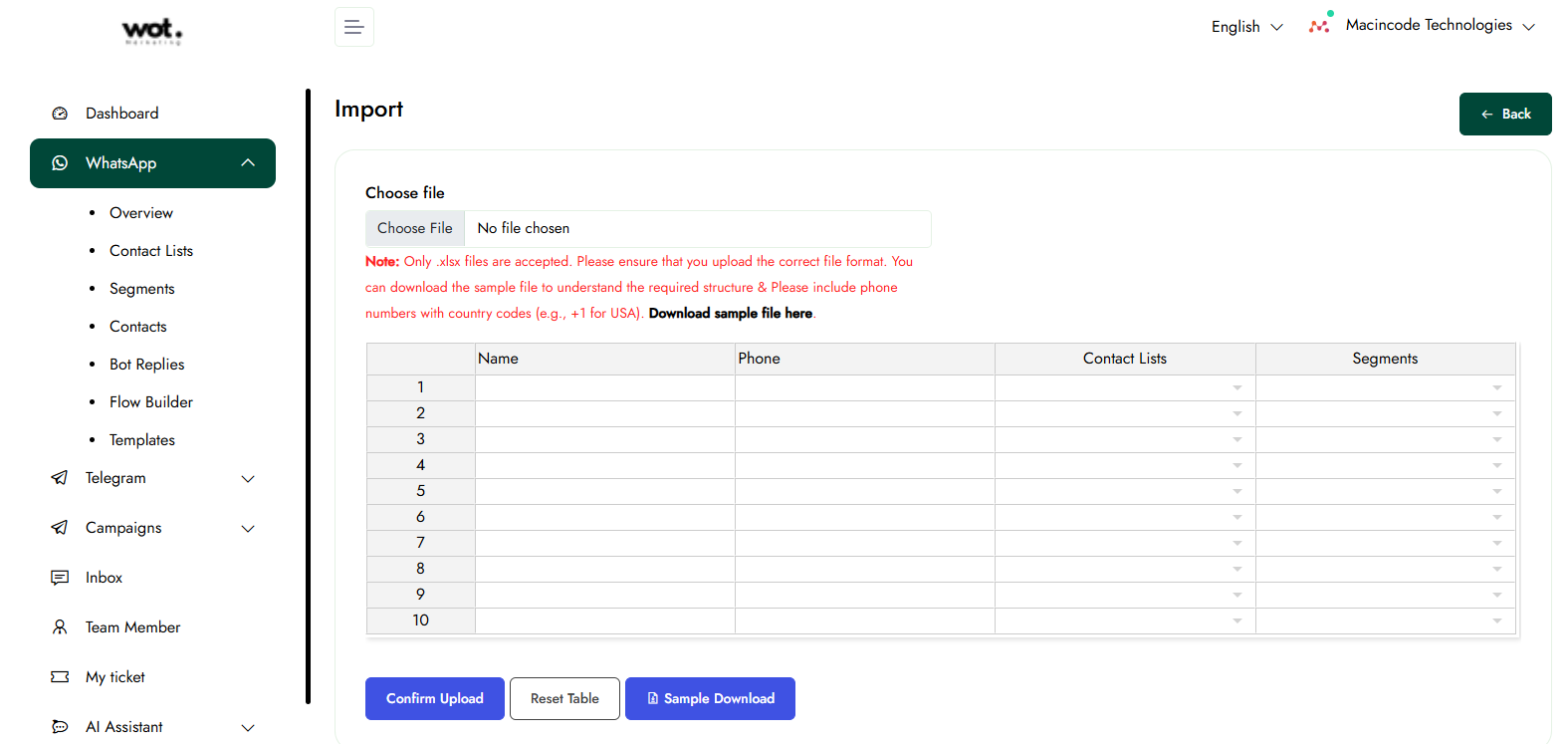Go to Contact Lists submenu item

(151, 251)
